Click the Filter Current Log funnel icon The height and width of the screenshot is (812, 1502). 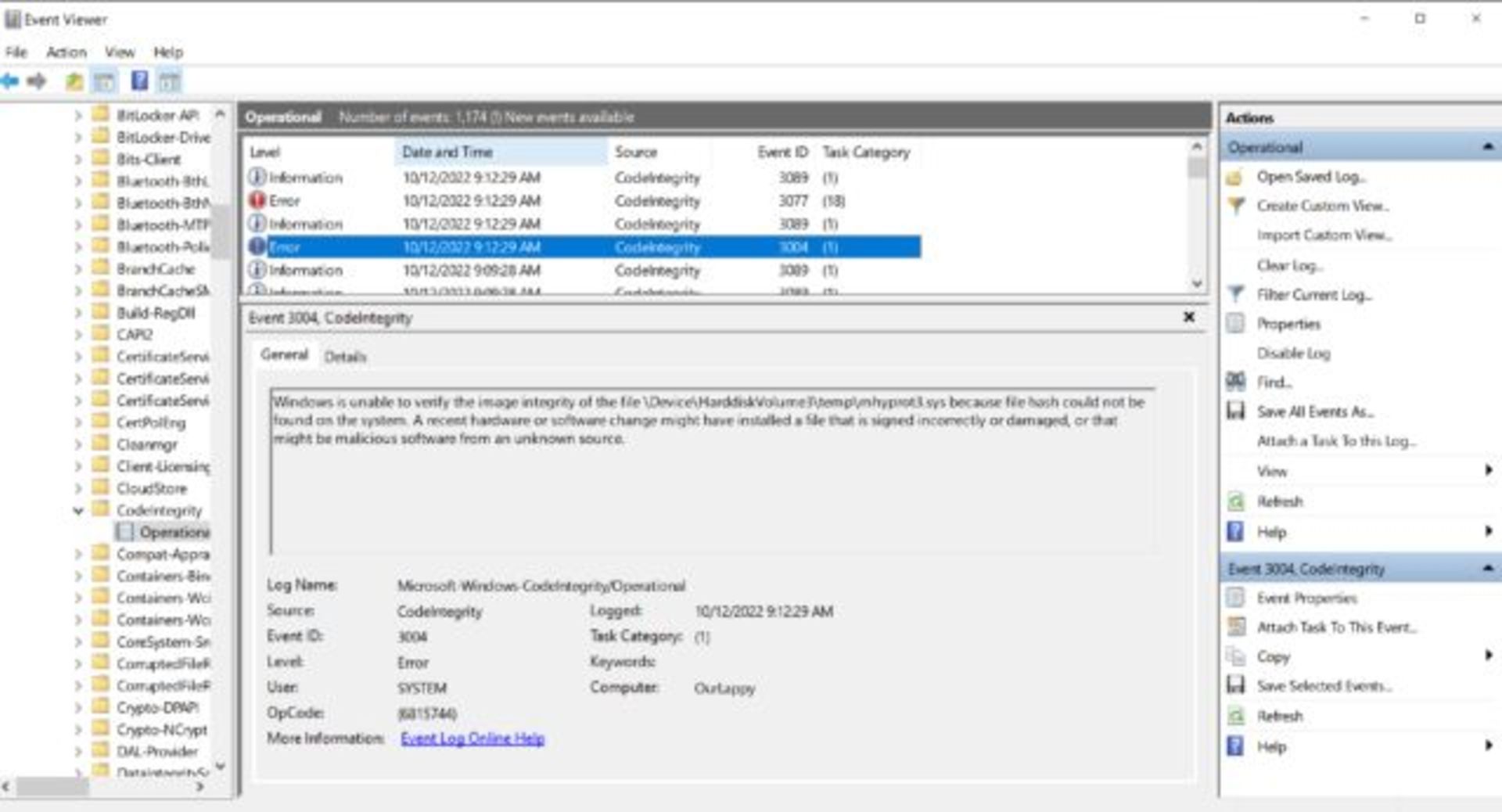pos(1235,295)
